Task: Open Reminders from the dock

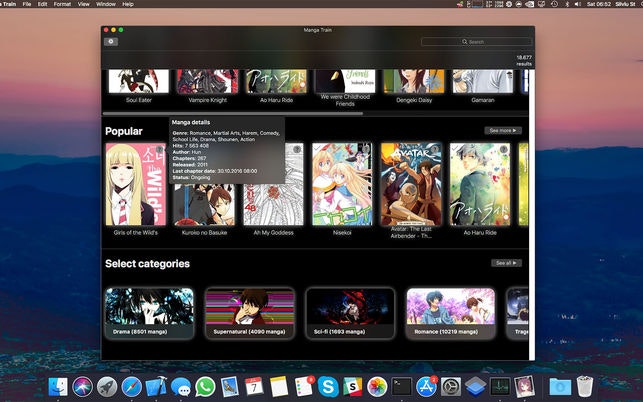Action: [x=303, y=387]
